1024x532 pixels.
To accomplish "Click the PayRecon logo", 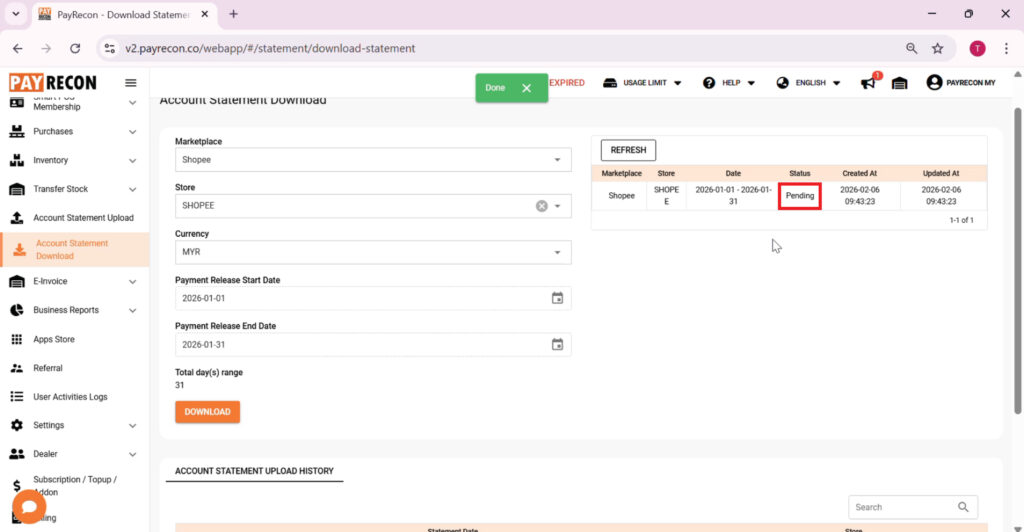I will (x=53, y=83).
